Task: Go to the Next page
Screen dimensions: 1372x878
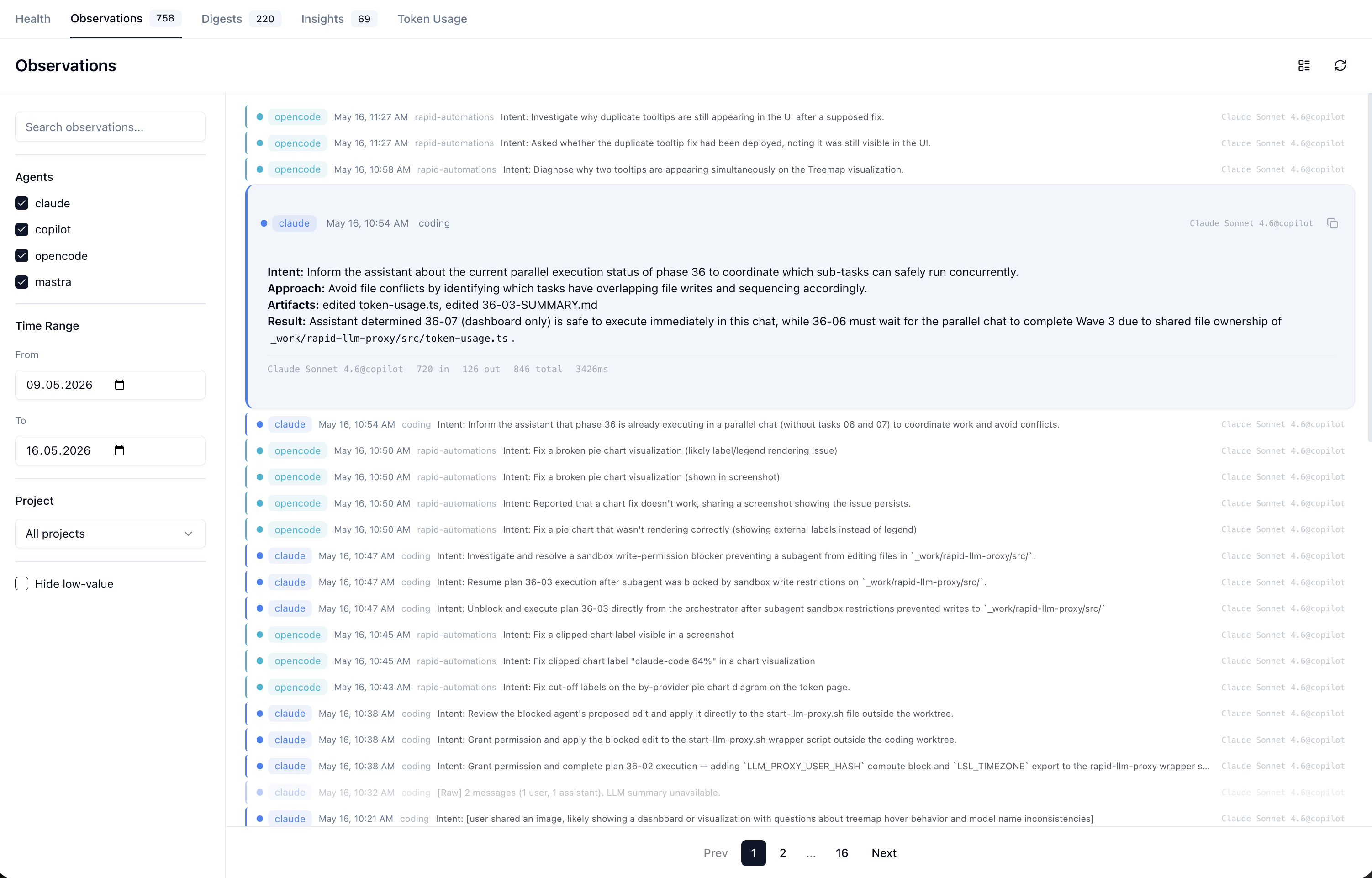Action: (x=883, y=853)
